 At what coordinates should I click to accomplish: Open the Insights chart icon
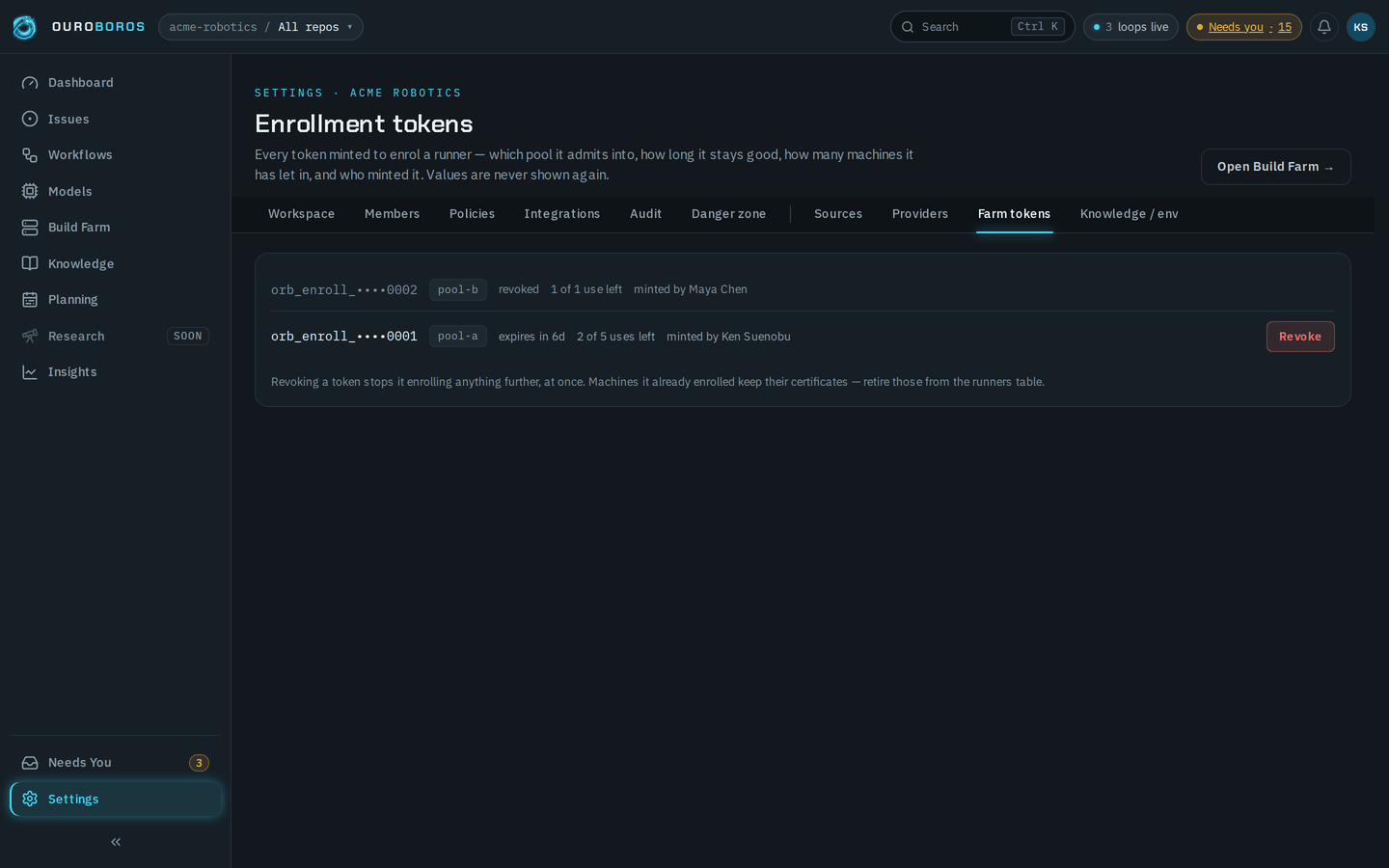30,372
